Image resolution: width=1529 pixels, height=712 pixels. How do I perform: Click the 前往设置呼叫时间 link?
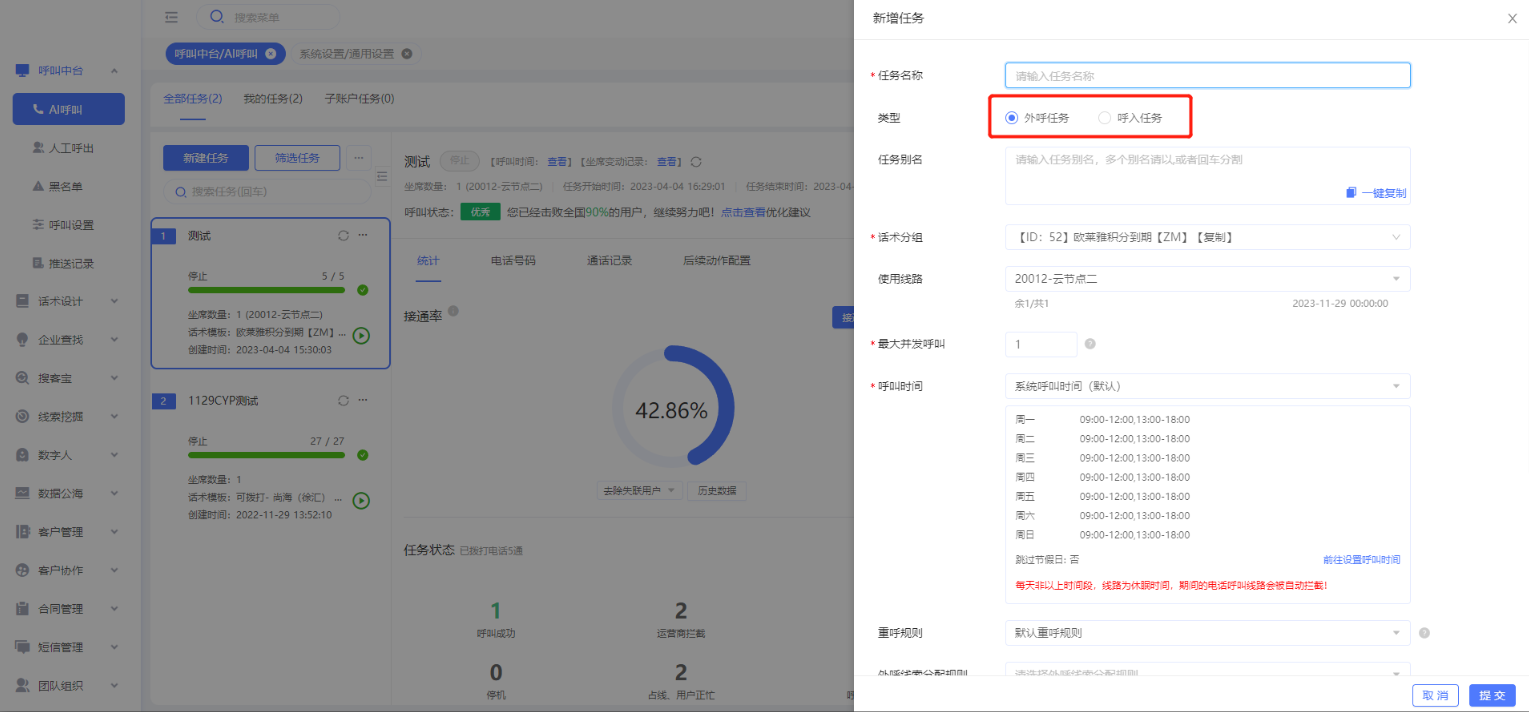click(1361, 560)
